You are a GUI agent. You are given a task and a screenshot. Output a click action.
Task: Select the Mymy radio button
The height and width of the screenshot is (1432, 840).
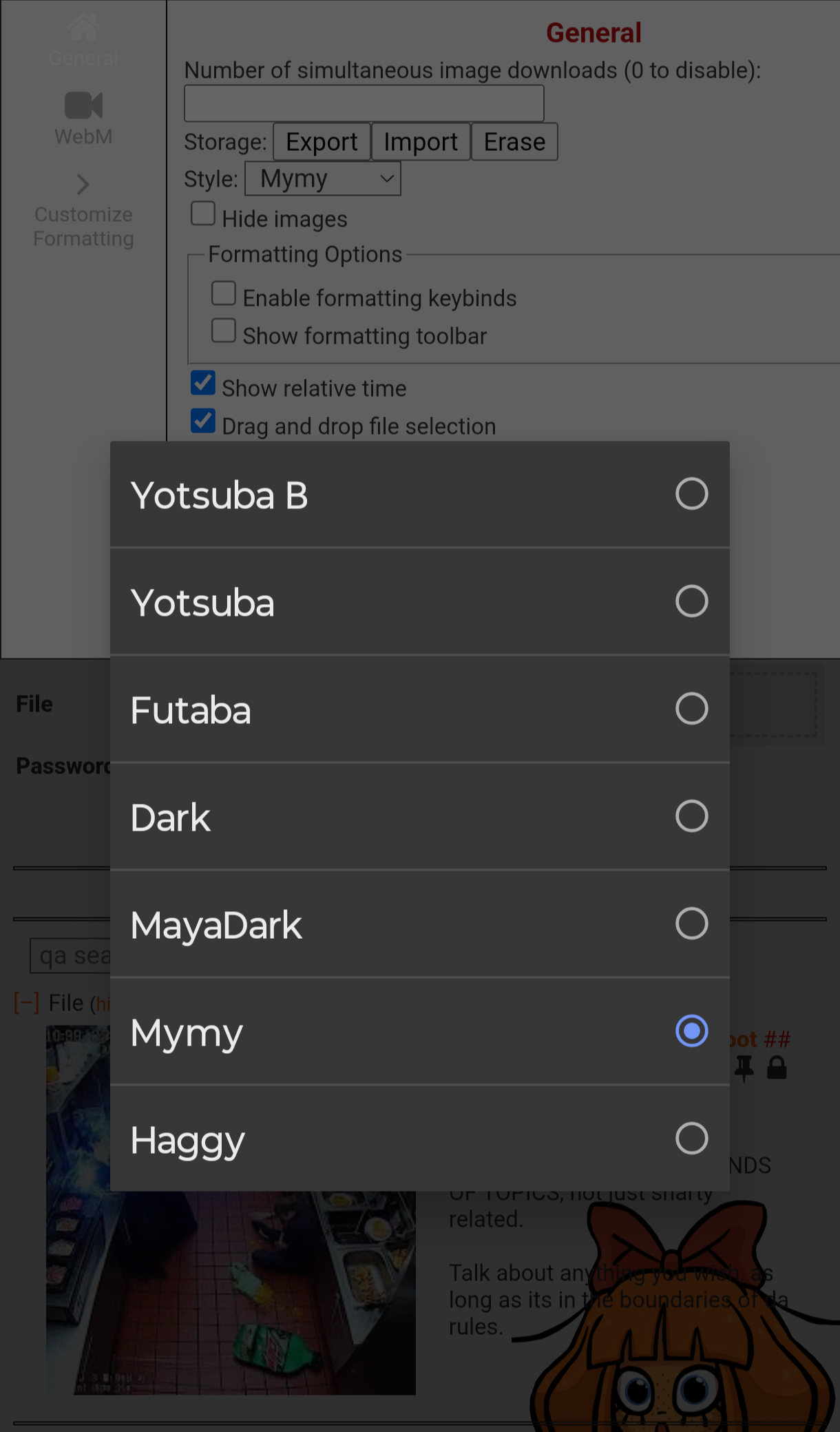[691, 1031]
